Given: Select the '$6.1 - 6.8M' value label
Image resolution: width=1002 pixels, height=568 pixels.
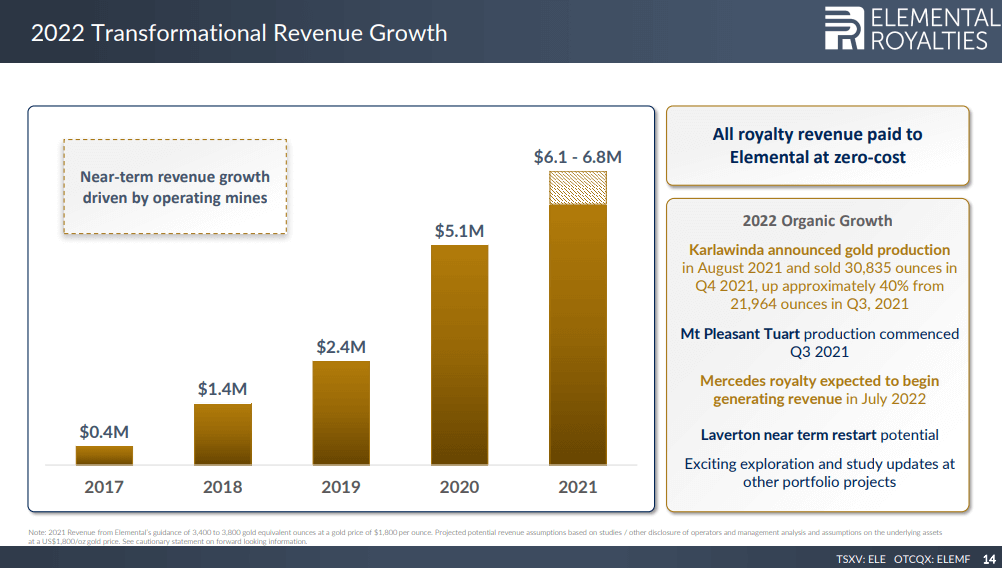Looking at the screenshot, I should [x=578, y=157].
